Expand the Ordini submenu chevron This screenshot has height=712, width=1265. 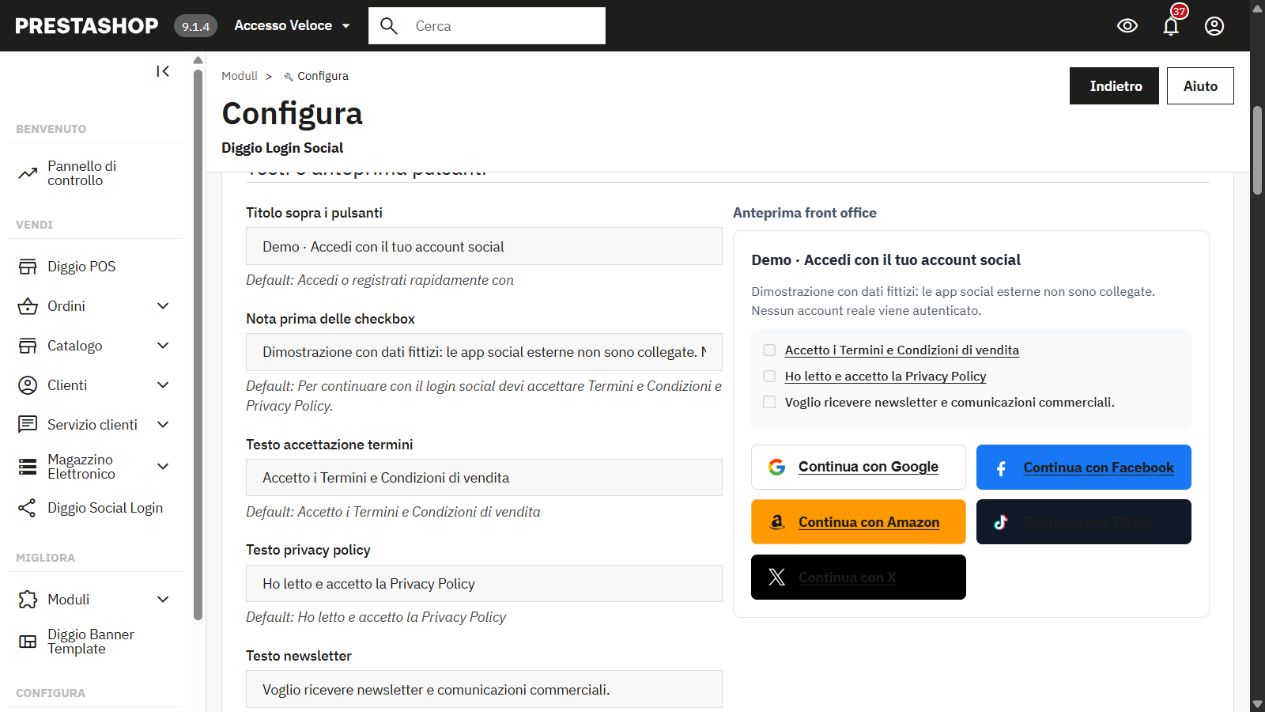click(163, 306)
